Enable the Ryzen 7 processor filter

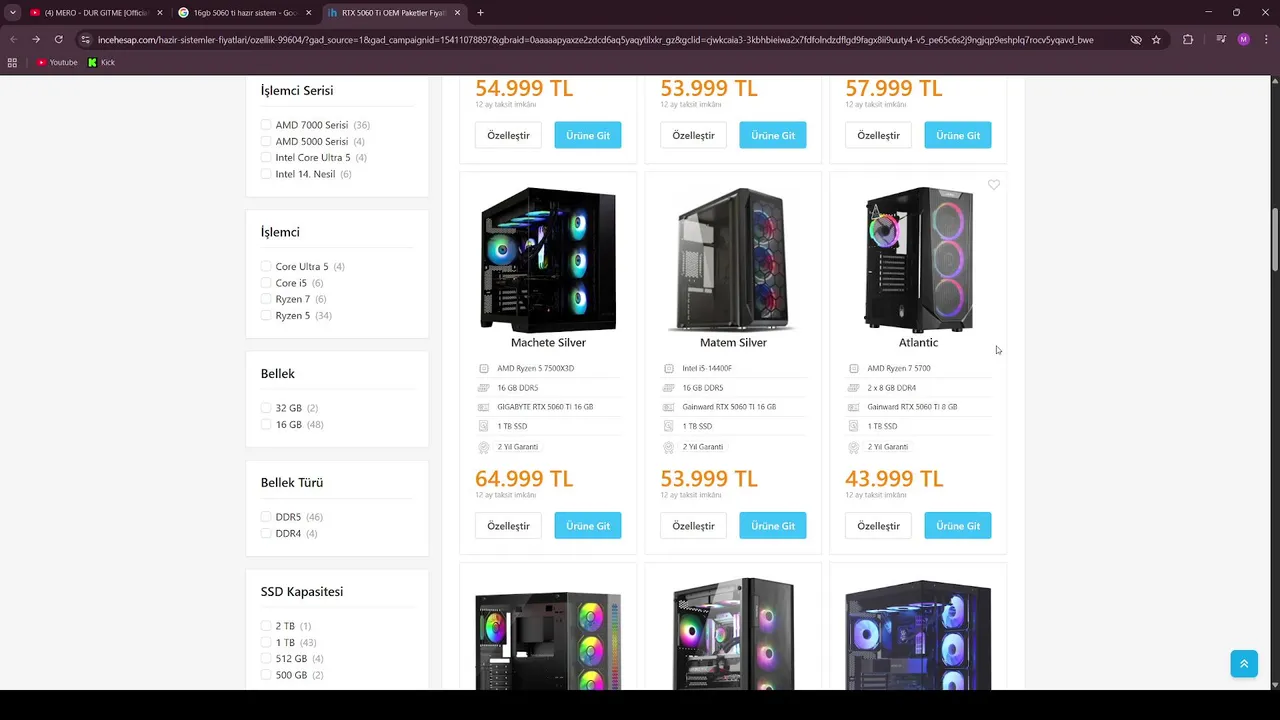click(266, 299)
